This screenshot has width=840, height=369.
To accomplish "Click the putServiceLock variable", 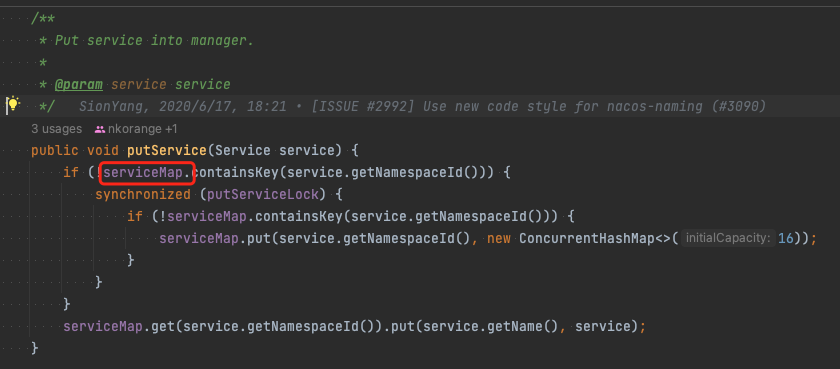I will coord(262,194).
